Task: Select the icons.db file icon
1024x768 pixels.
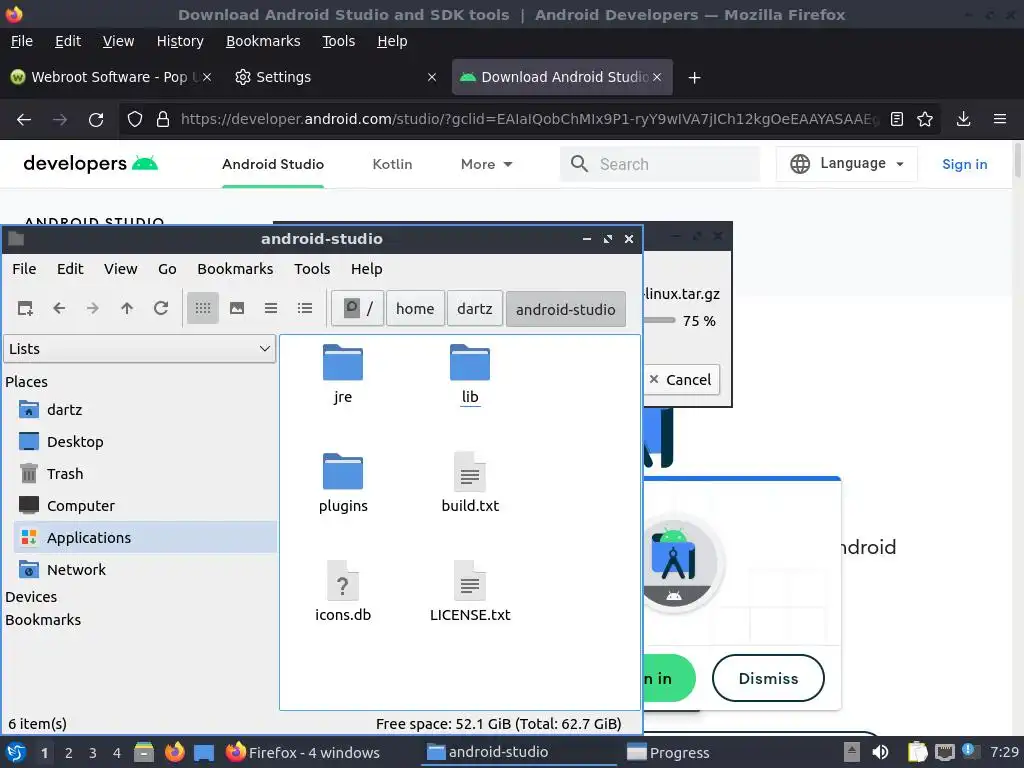Action: tap(343, 581)
